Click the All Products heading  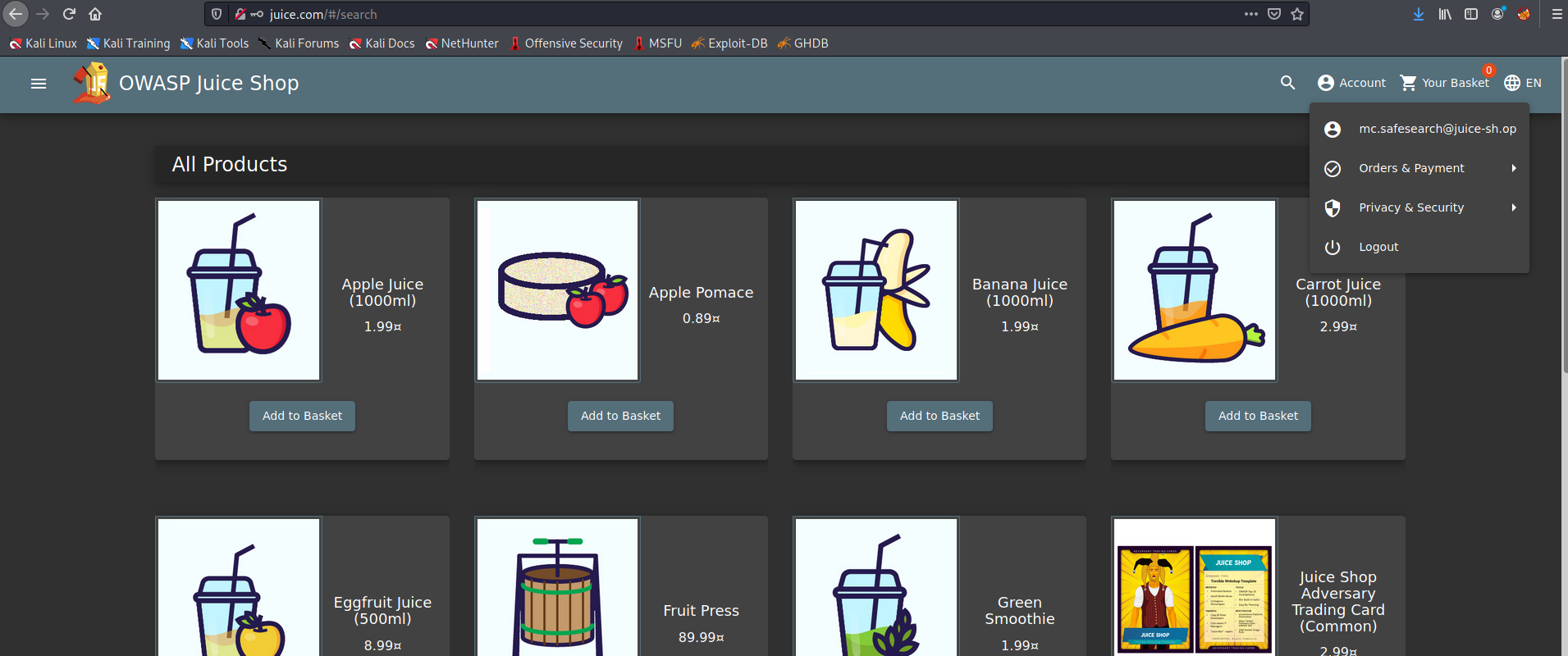point(230,164)
